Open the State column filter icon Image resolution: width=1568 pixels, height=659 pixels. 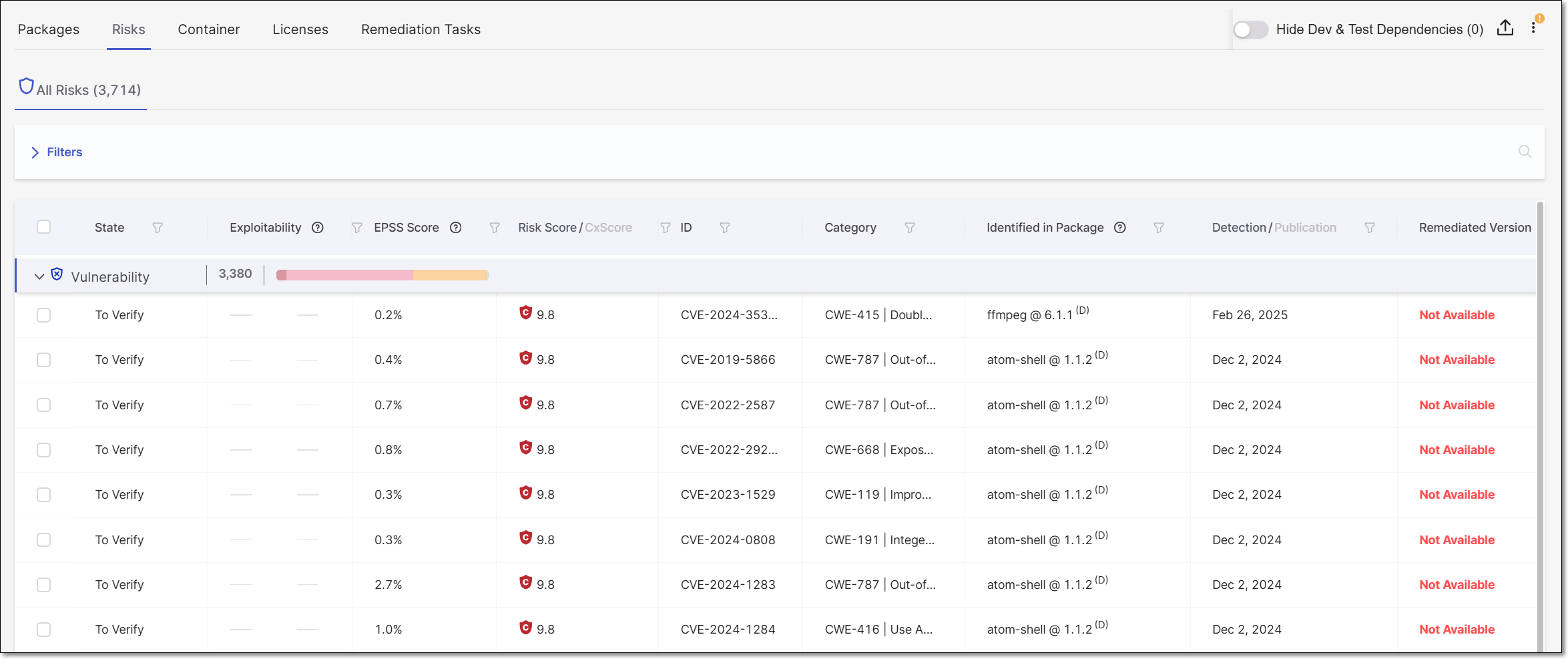(x=158, y=228)
